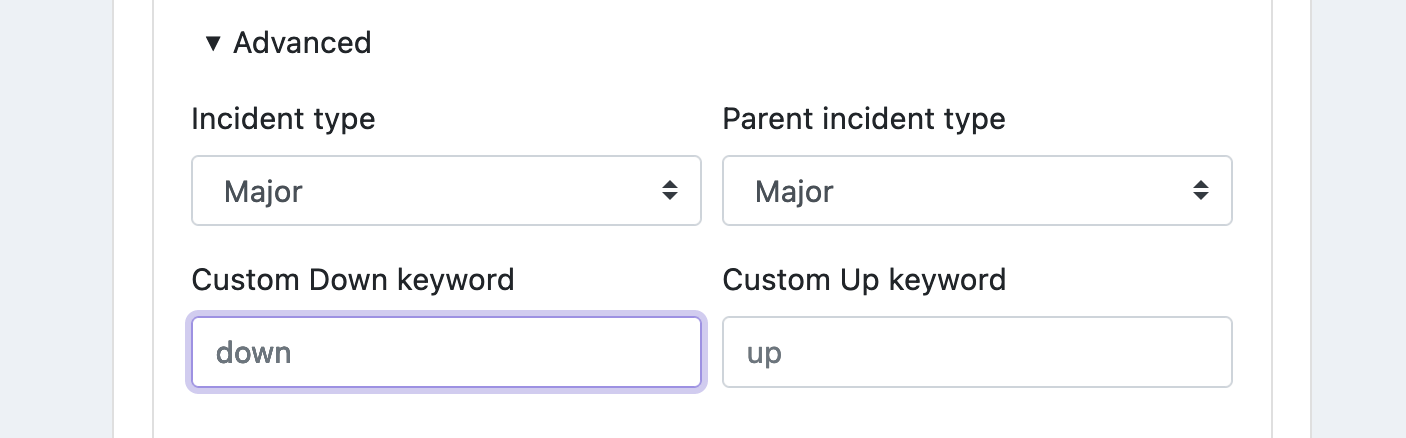1406x438 pixels.
Task: Click the gray page background on the left
Action: coord(56,219)
